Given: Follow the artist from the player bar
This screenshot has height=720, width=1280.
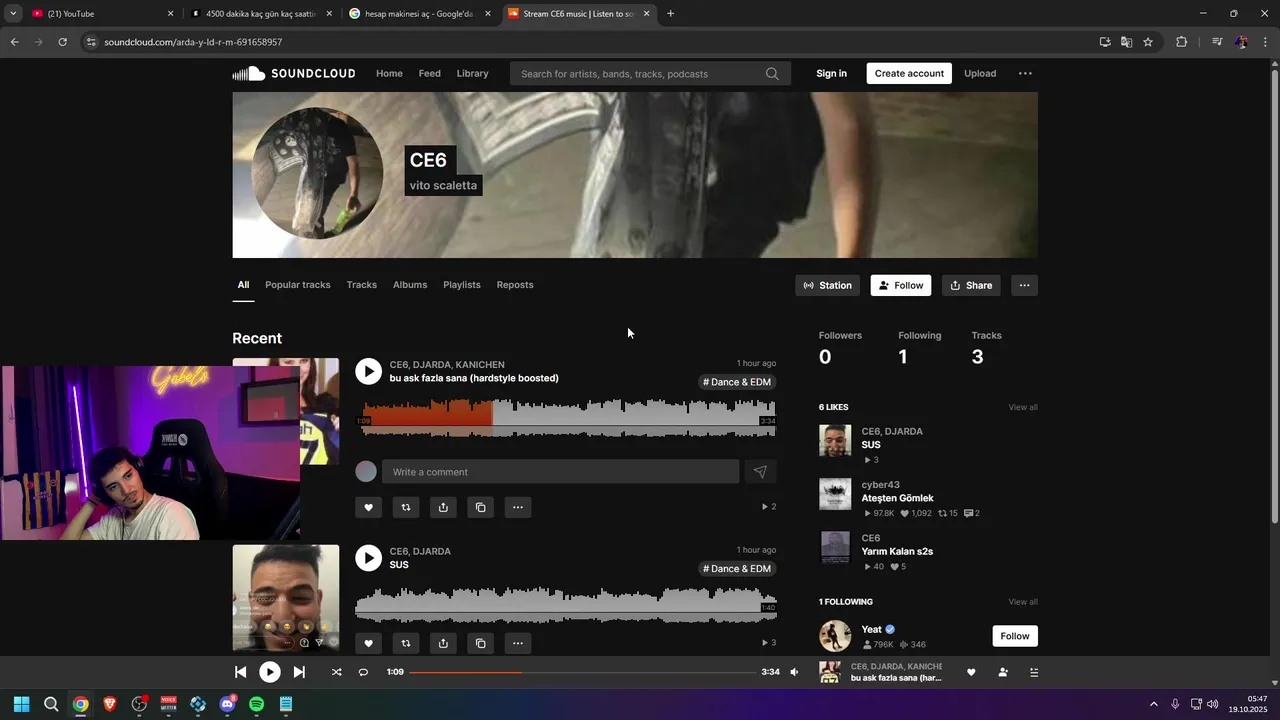Looking at the screenshot, I should click(1003, 672).
